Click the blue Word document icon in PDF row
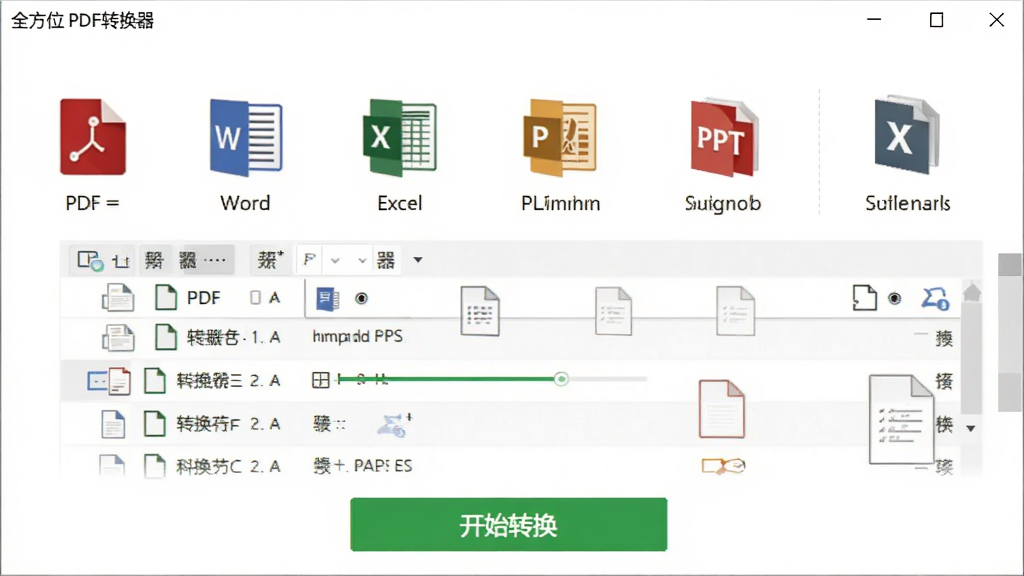 tap(328, 298)
